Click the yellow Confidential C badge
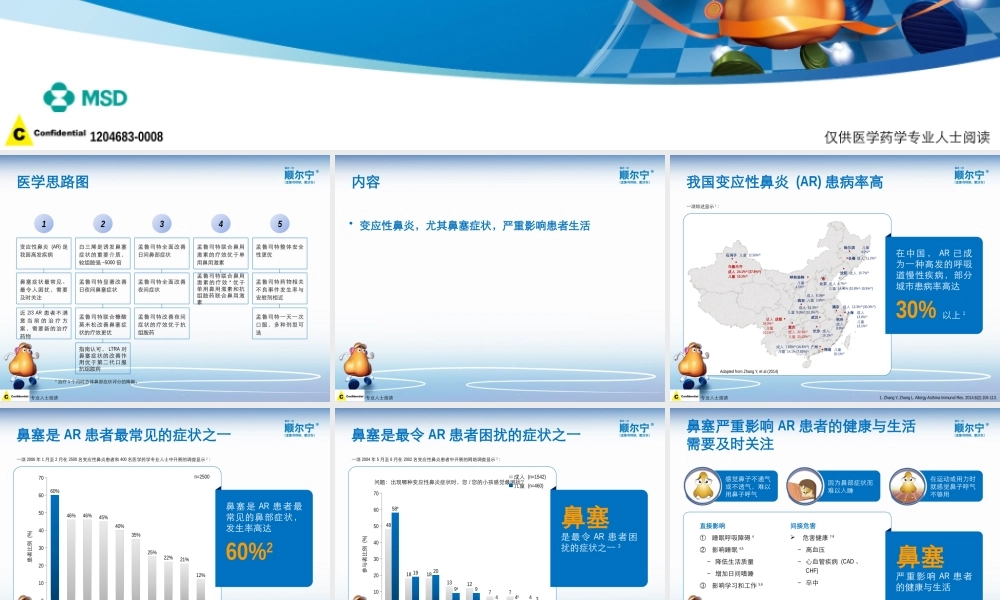The width and height of the screenshot is (1000, 600). coord(20,131)
